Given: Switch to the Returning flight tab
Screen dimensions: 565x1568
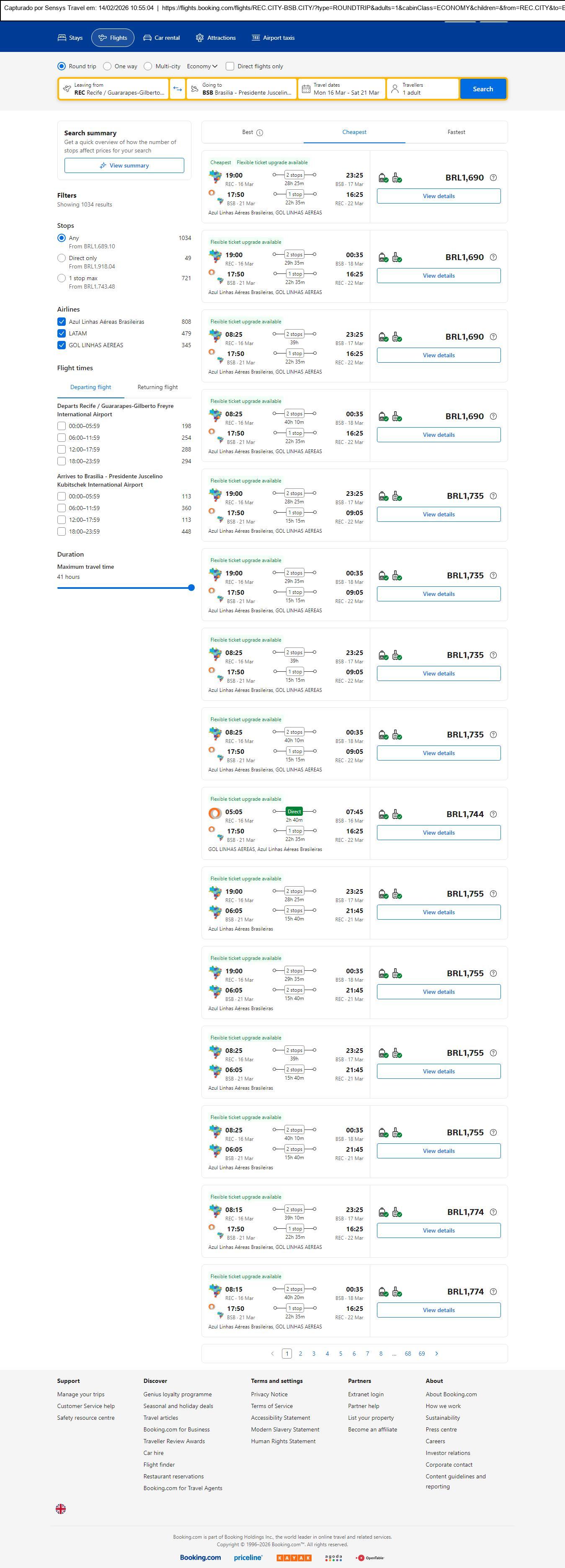Looking at the screenshot, I should [x=157, y=387].
